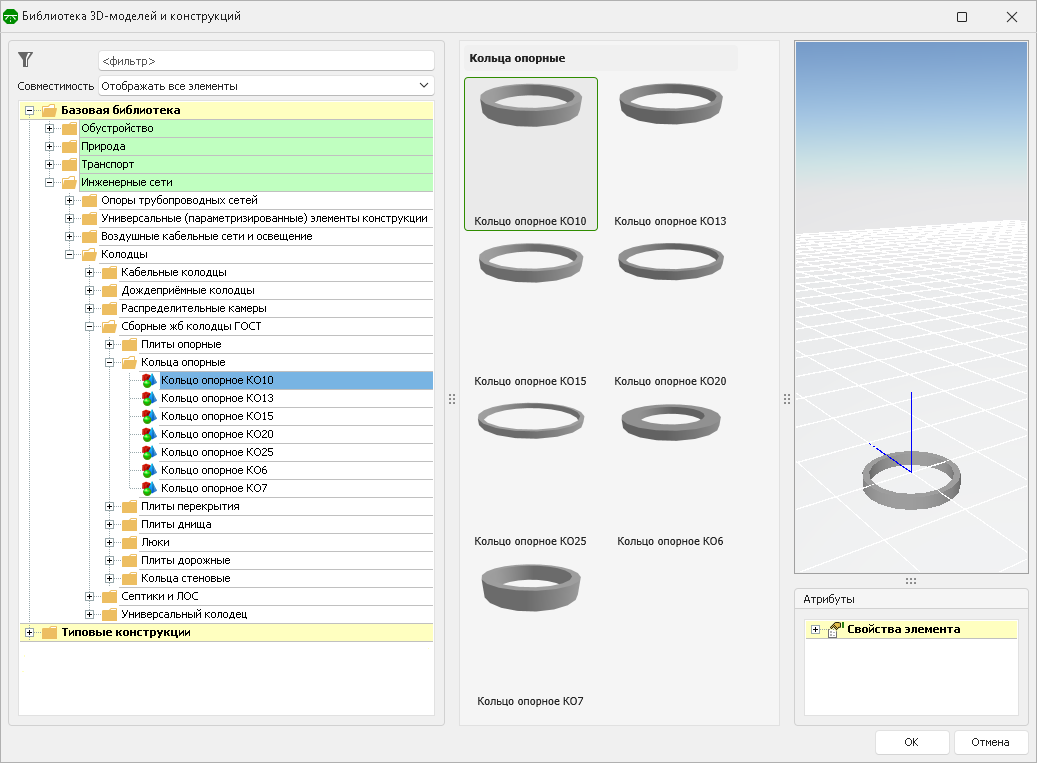Expand the Свойства элемента attributes group

click(816, 629)
